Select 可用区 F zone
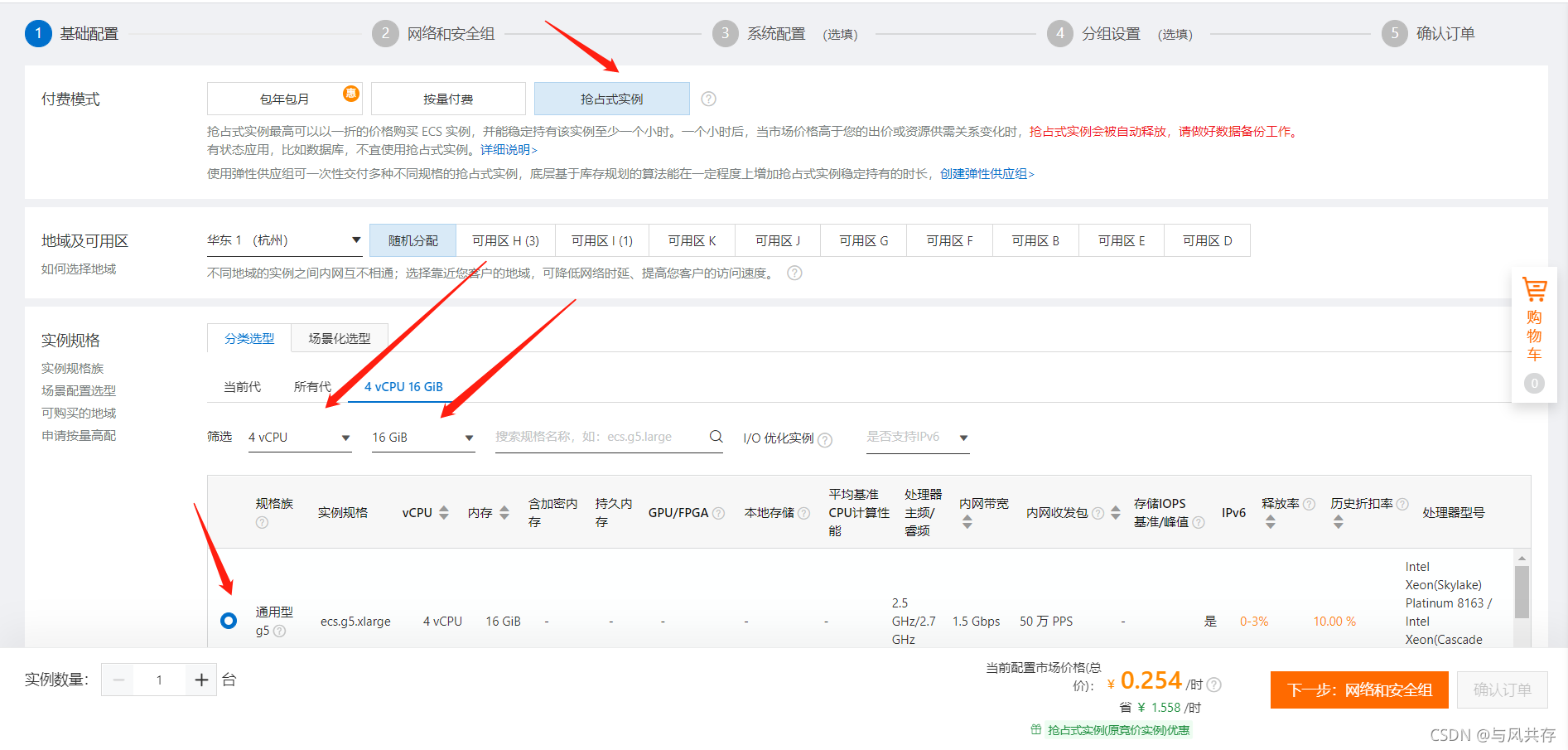This screenshot has width=1568, height=750. pos(950,240)
